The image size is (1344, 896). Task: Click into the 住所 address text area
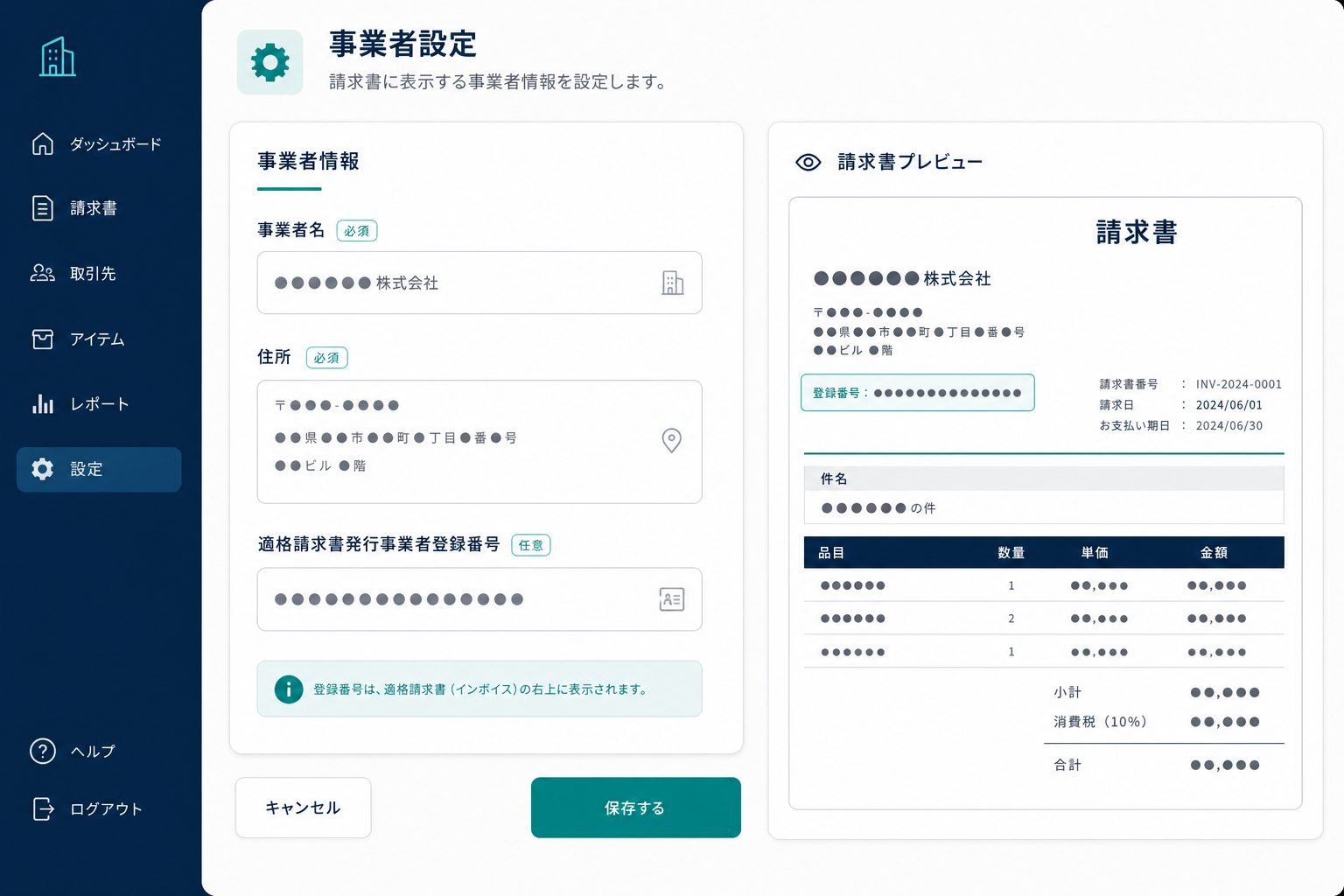click(x=479, y=442)
